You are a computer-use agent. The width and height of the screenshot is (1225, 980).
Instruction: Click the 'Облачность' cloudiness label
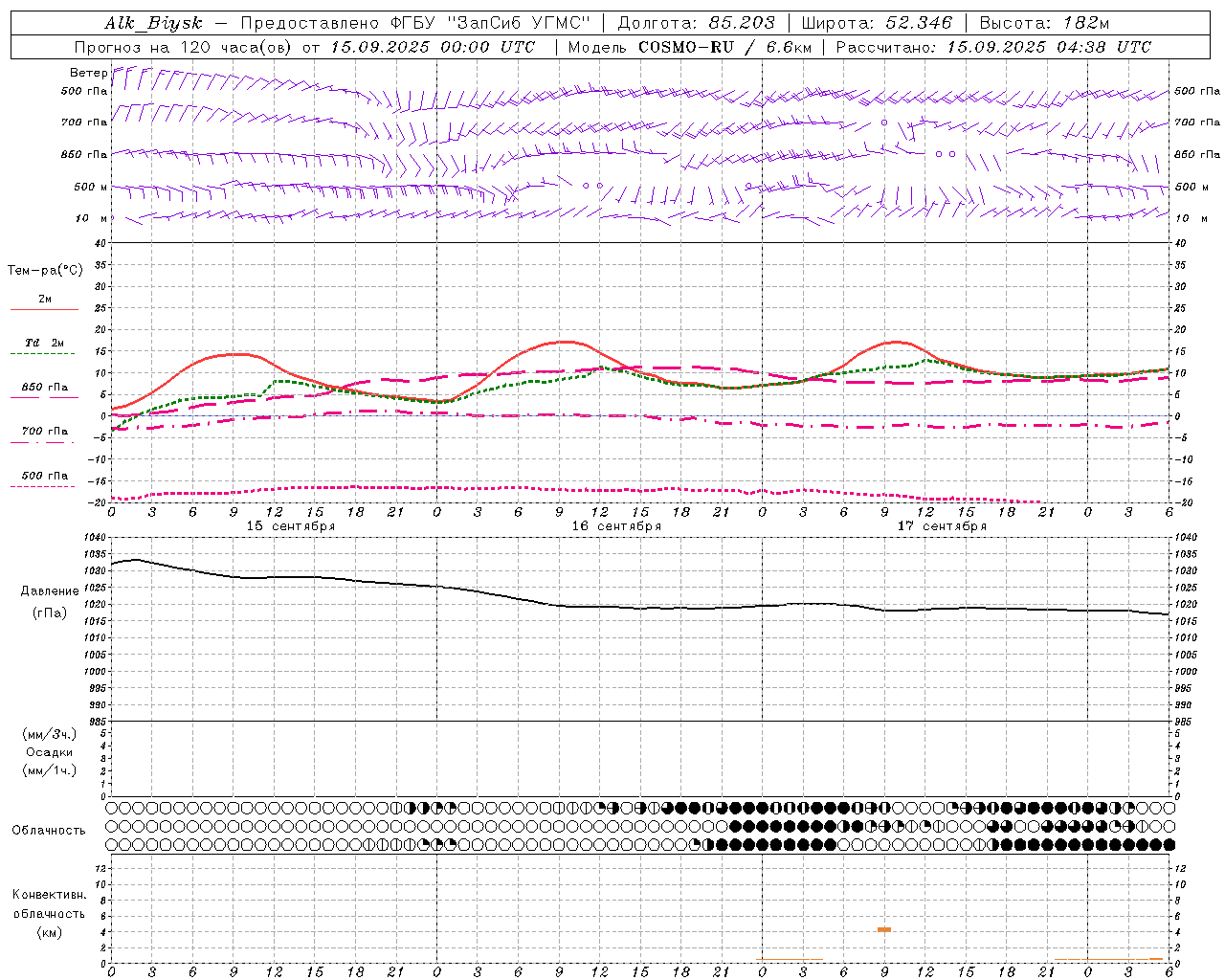pos(49,831)
